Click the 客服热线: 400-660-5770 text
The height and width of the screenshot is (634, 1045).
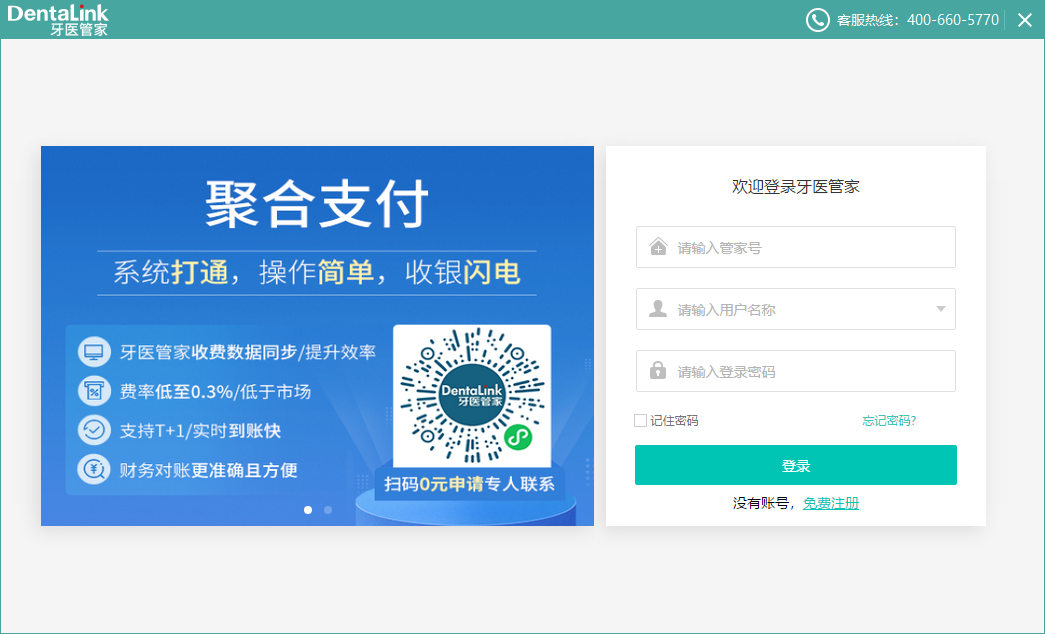coord(918,20)
